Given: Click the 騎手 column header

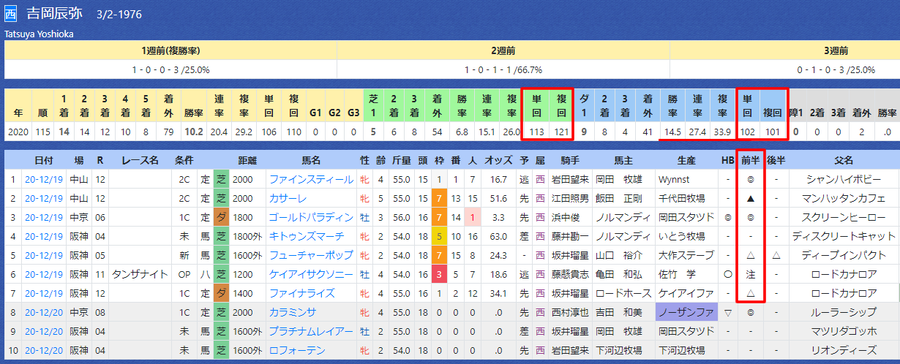Looking at the screenshot, I should (x=570, y=160).
